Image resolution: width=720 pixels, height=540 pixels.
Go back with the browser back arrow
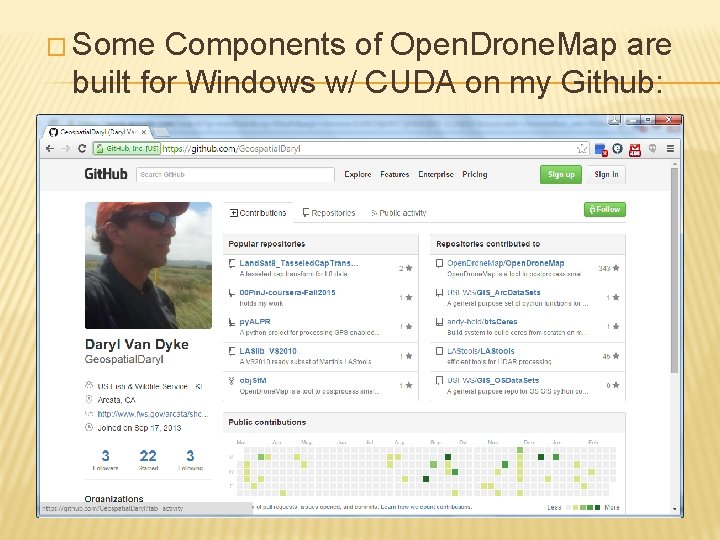pos(50,148)
